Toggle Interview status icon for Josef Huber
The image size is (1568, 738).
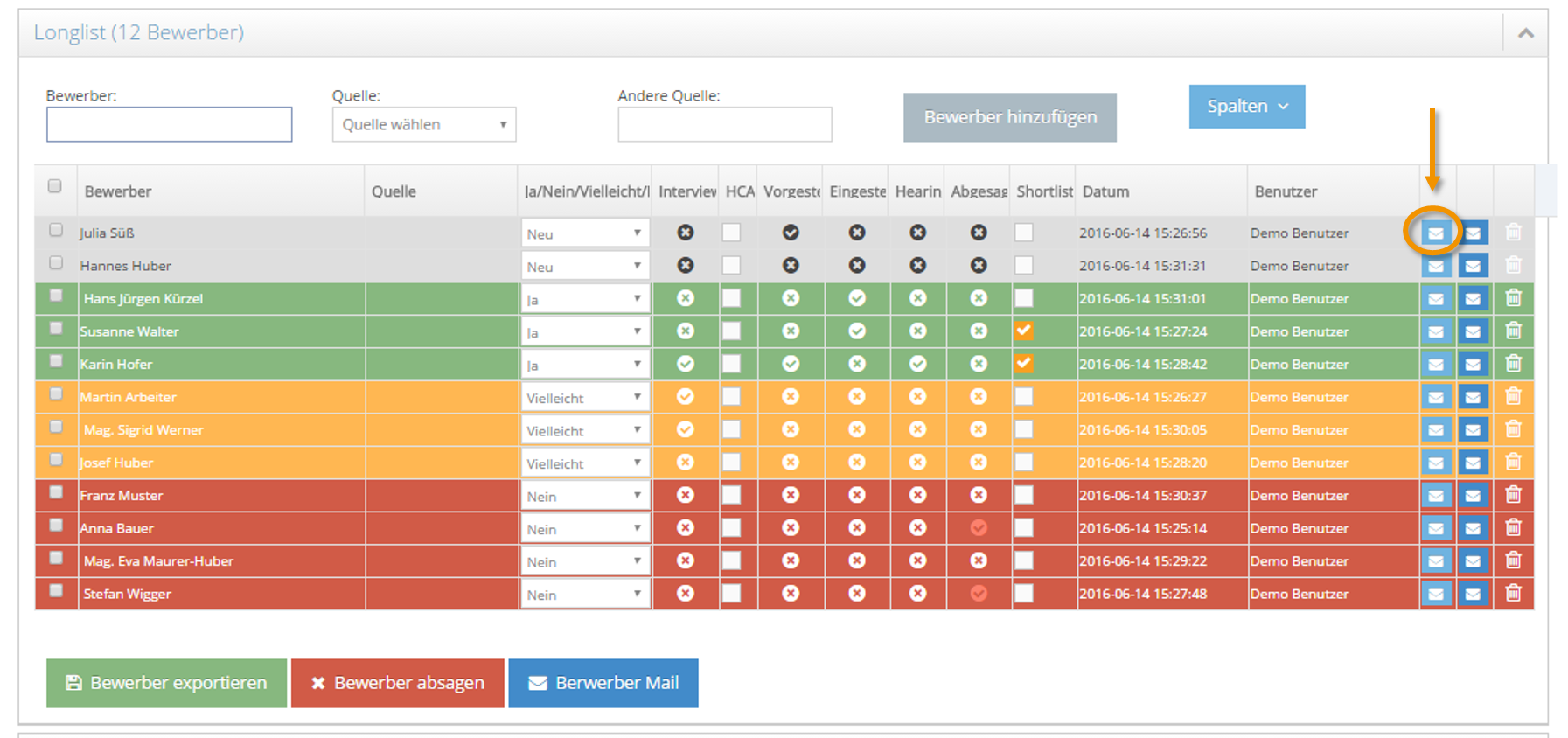pyautogui.click(x=686, y=463)
